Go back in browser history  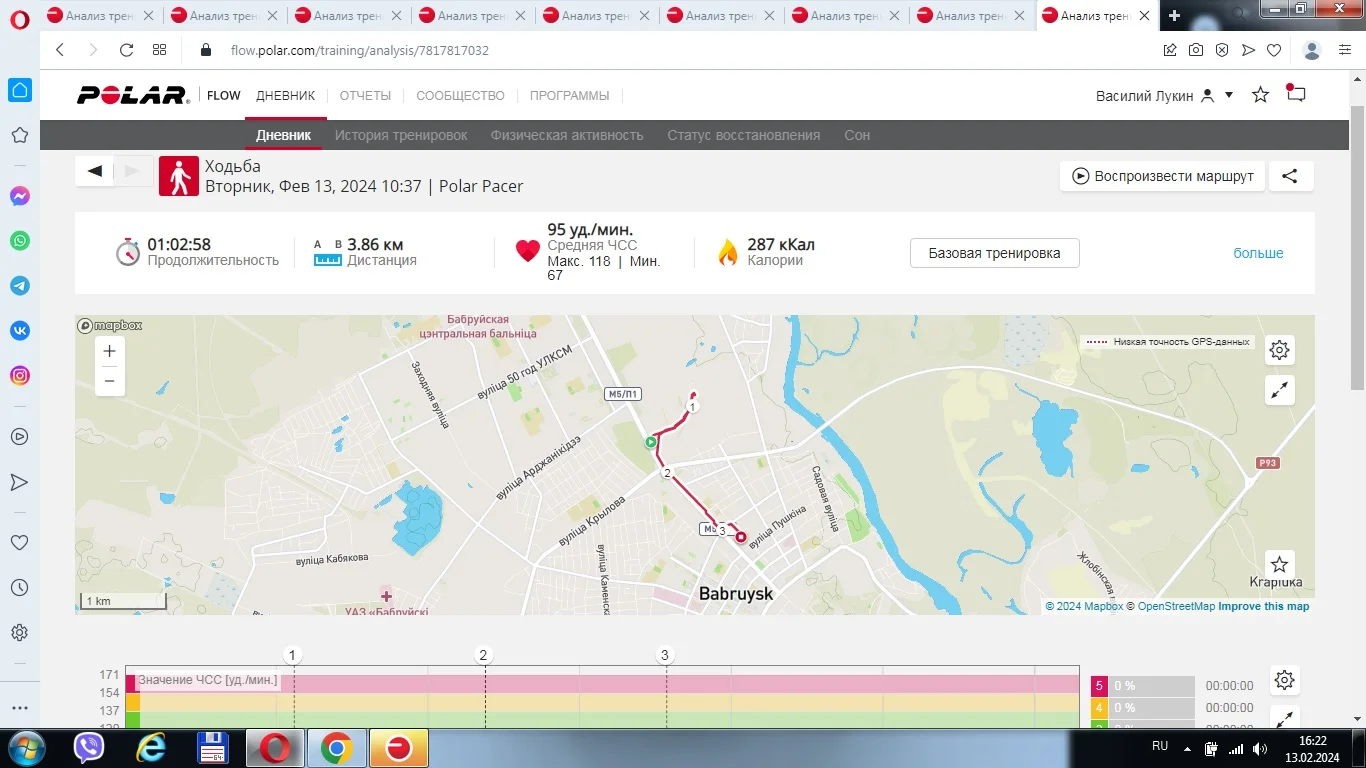coord(60,50)
